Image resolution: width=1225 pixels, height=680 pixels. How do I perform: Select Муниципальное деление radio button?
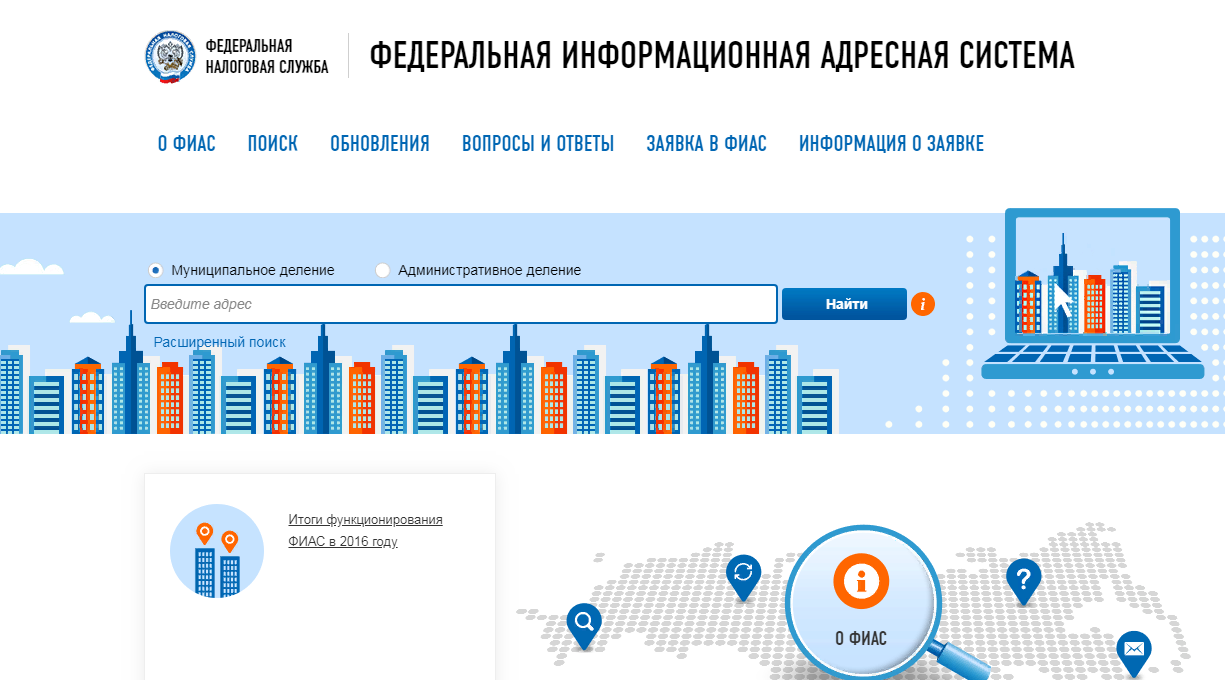[155, 270]
